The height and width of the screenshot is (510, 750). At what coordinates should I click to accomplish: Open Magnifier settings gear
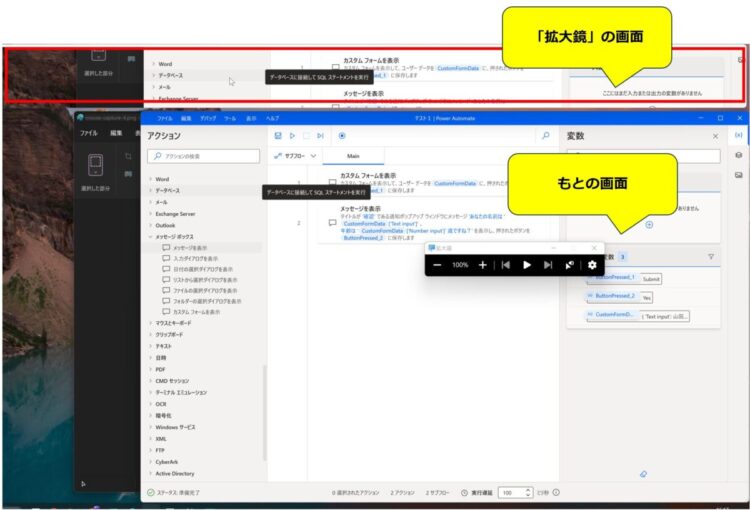592,265
